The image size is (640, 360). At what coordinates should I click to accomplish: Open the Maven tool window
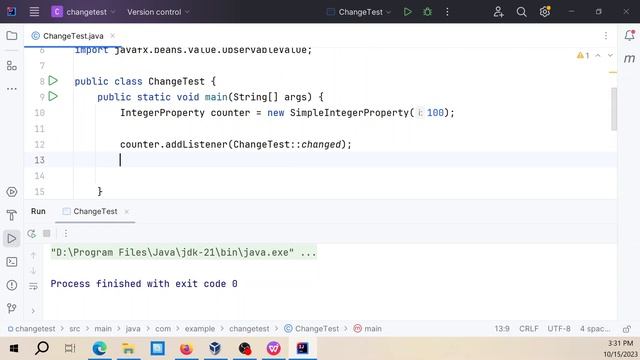click(629, 58)
